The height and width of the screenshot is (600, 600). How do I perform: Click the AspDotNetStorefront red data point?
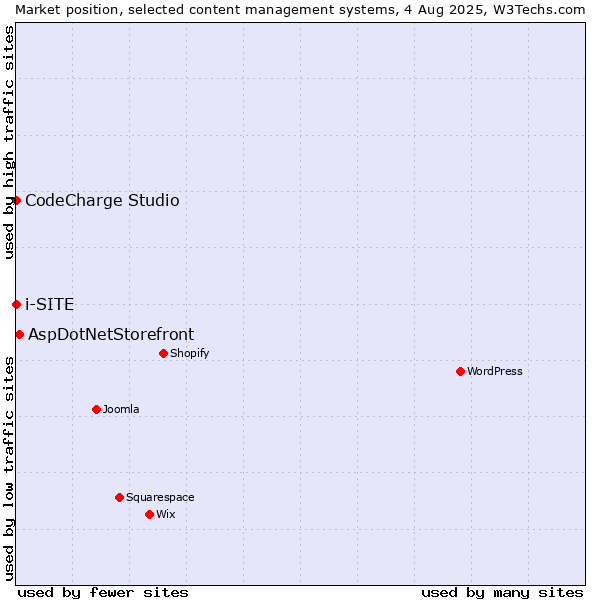pos(20,335)
